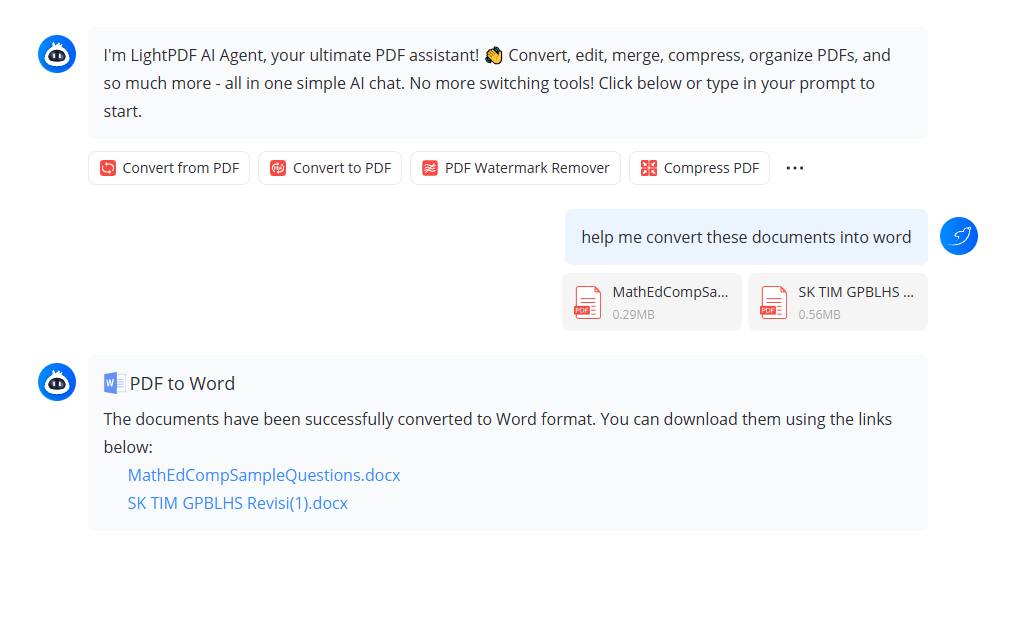The image size is (1020, 624).
Task: Click the blue user avatar icon
Action: point(959,236)
